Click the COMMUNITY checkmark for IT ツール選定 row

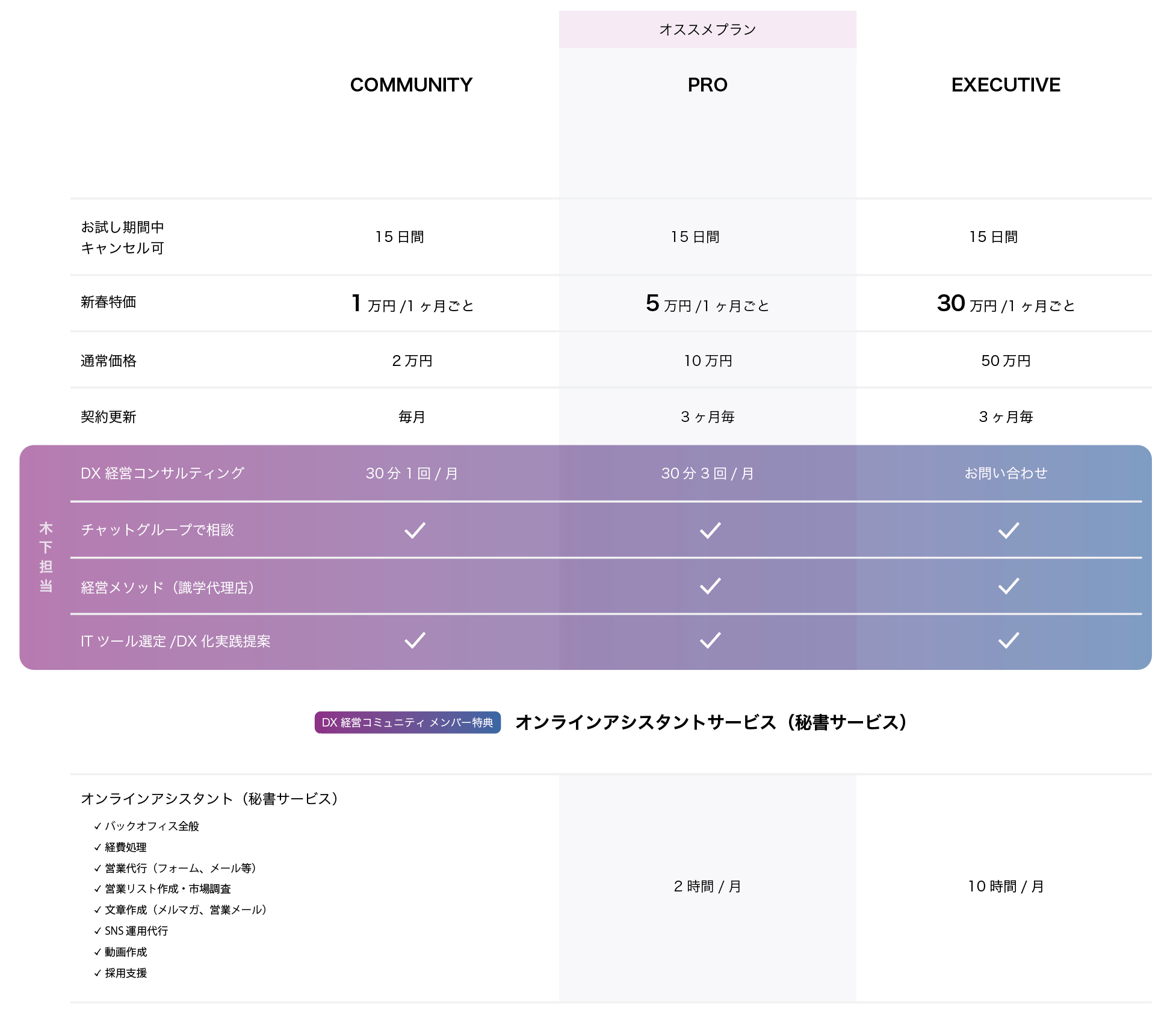coord(415,640)
